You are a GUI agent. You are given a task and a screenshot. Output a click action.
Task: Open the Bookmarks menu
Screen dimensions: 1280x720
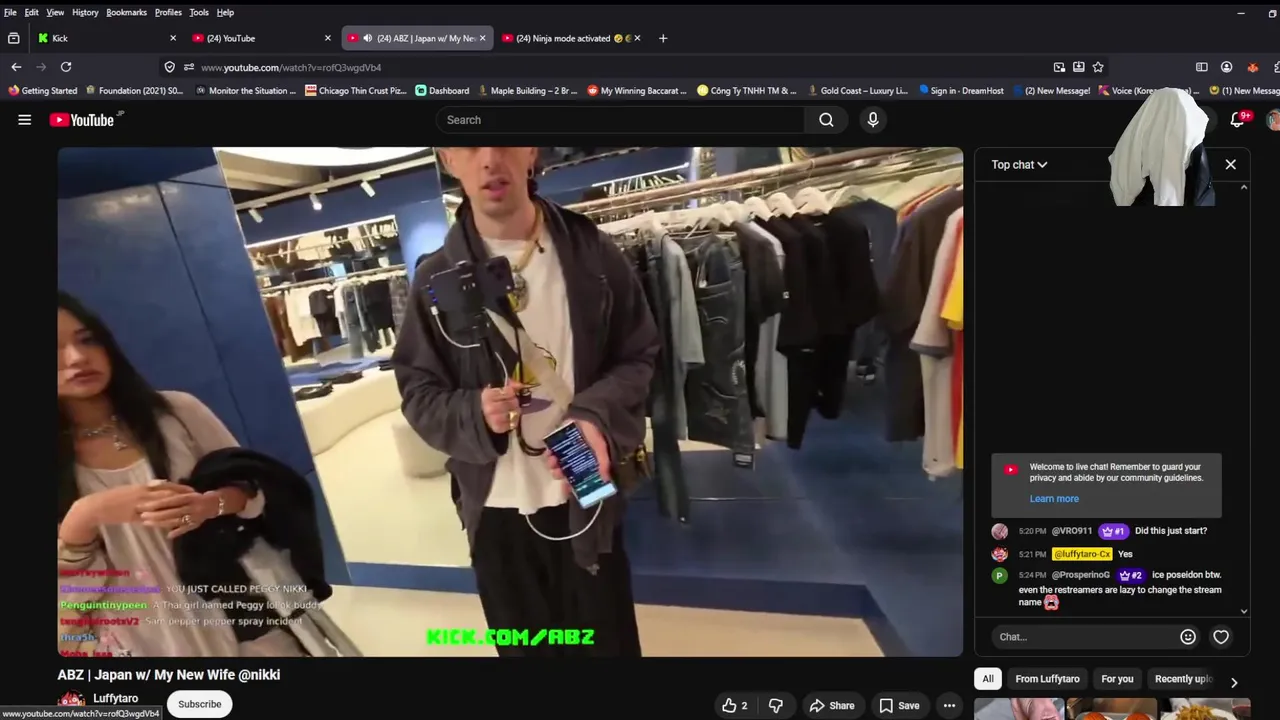[x=126, y=12]
